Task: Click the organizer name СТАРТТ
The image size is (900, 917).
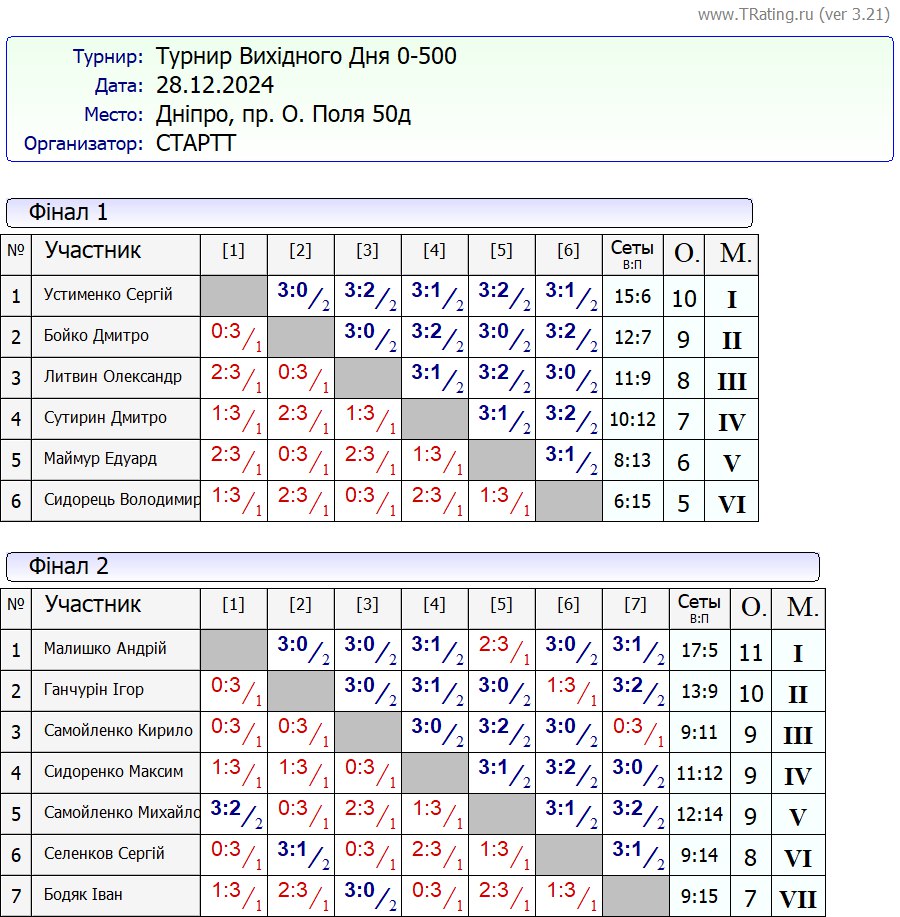Action: pyautogui.click(x=196, y=144)
